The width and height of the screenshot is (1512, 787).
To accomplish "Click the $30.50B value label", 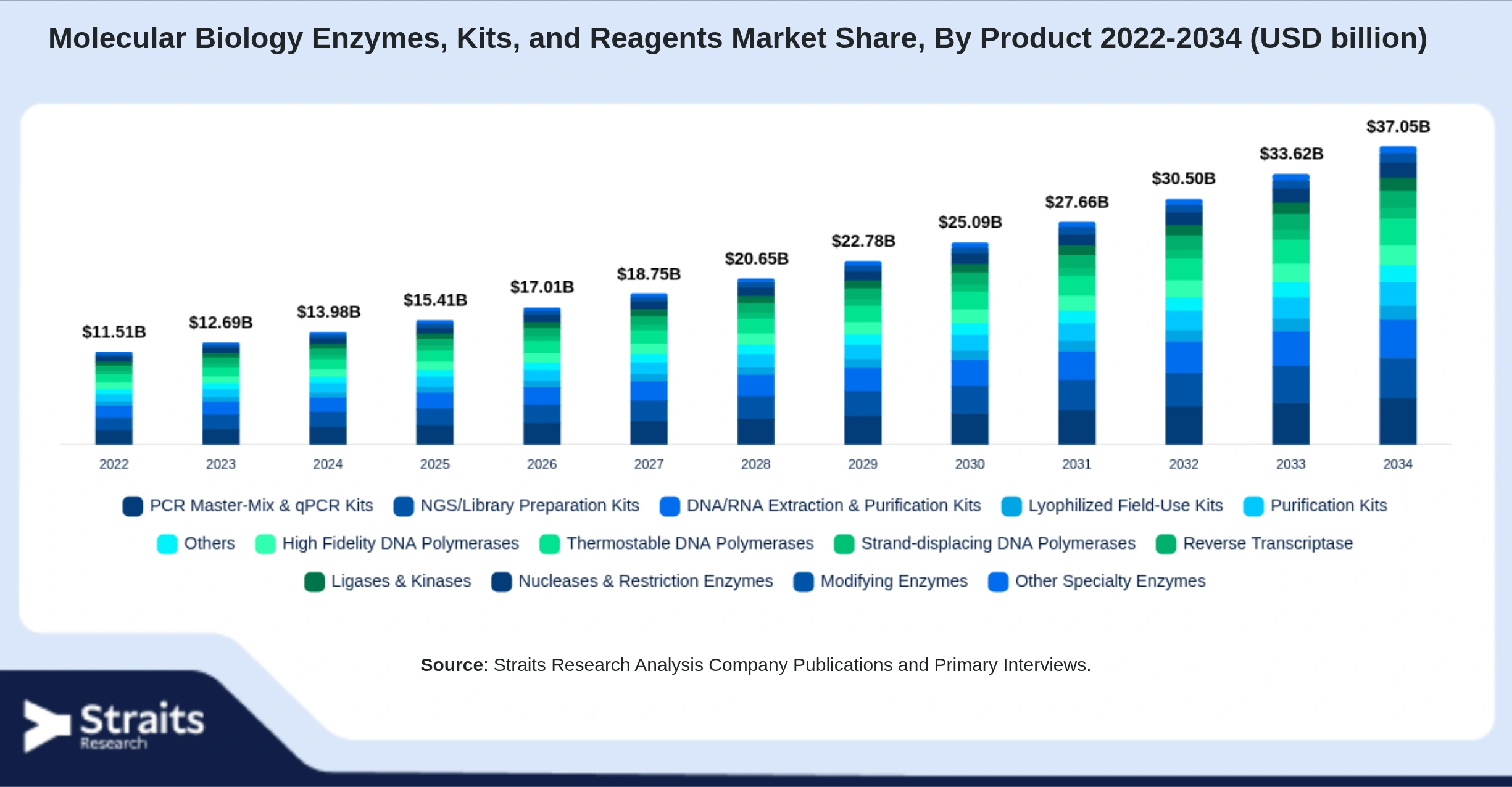I will point(1184,178).
